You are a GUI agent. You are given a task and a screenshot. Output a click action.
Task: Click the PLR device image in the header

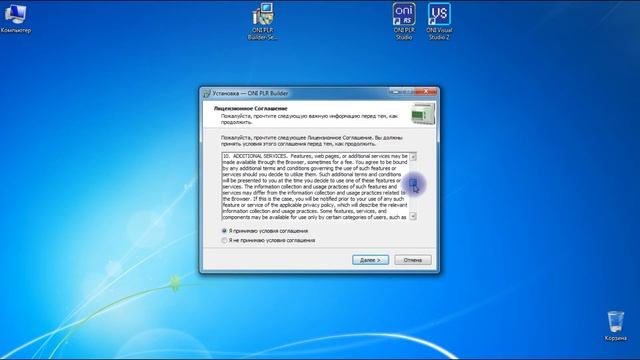click(x=423, y=113)
